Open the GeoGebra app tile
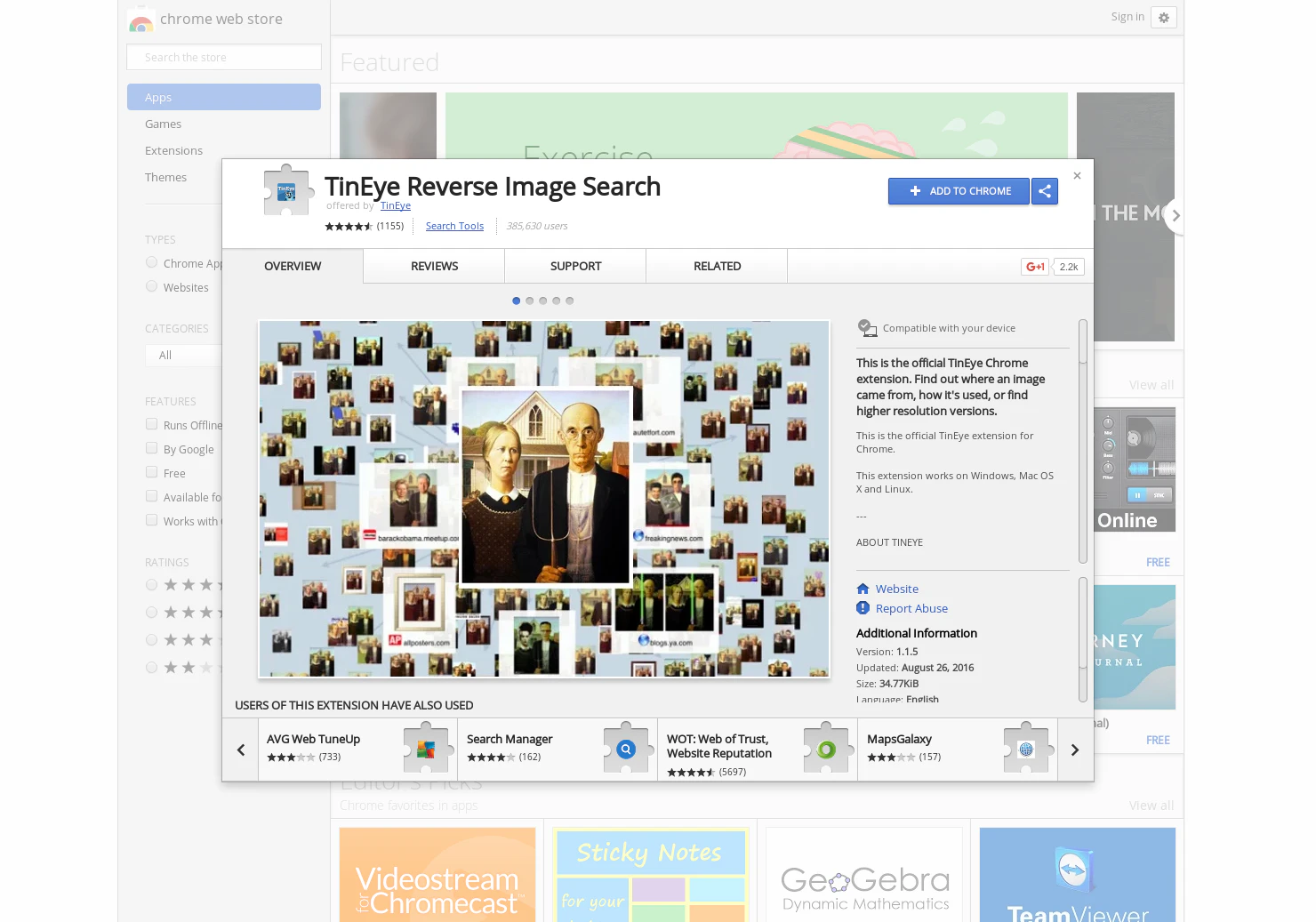The image size is (1316, 922). point(864,875)
